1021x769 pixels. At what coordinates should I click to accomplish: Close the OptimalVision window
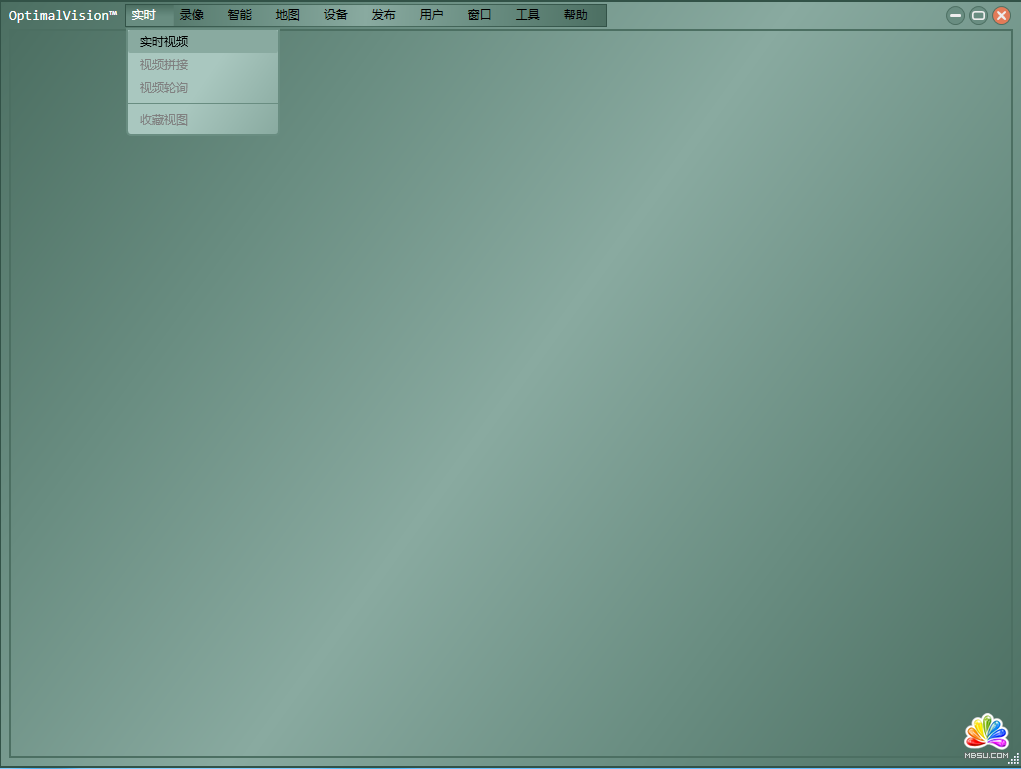click(x=1001, y=16)
